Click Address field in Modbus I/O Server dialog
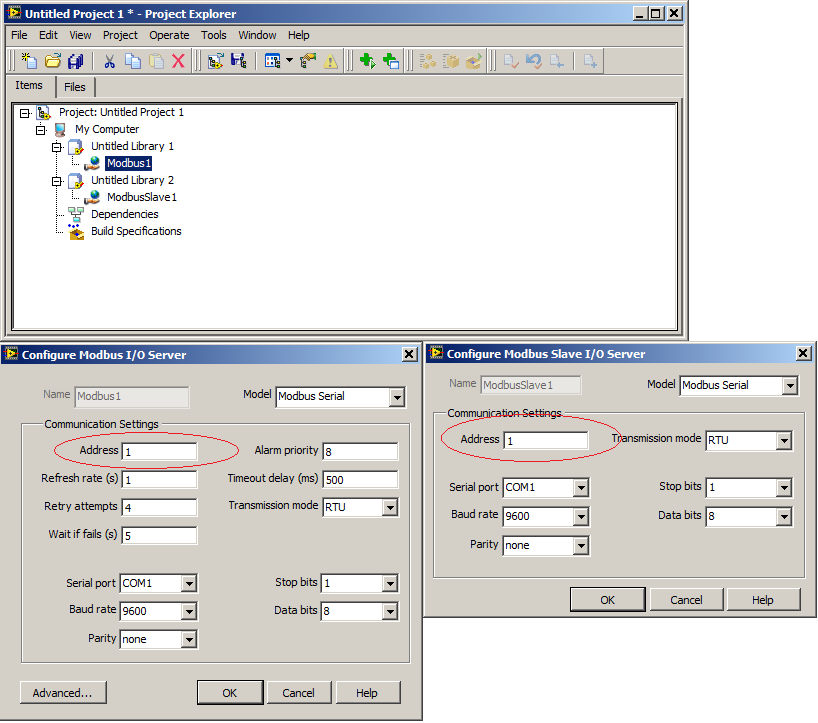The width and height of the screenshot is (818, 723). (160, 451)
